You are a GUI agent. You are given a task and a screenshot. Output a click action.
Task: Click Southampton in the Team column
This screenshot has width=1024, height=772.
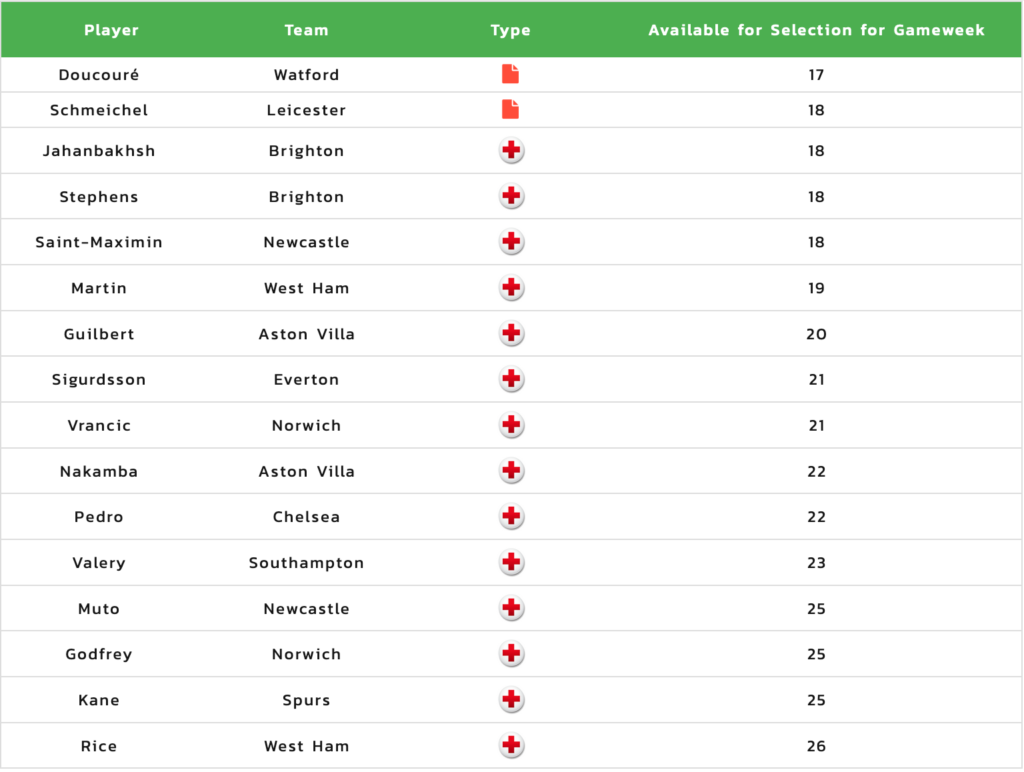306,563
